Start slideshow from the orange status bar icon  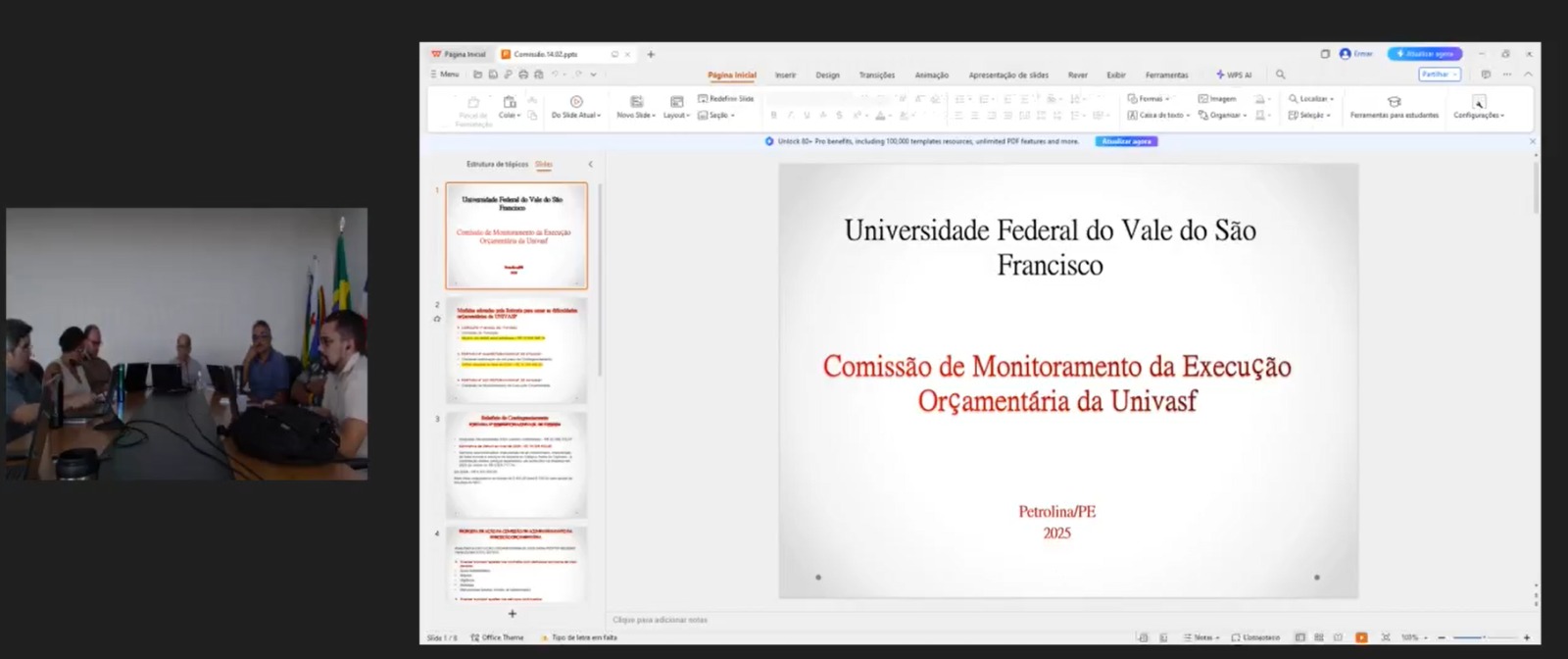[x=1361, y=637]
